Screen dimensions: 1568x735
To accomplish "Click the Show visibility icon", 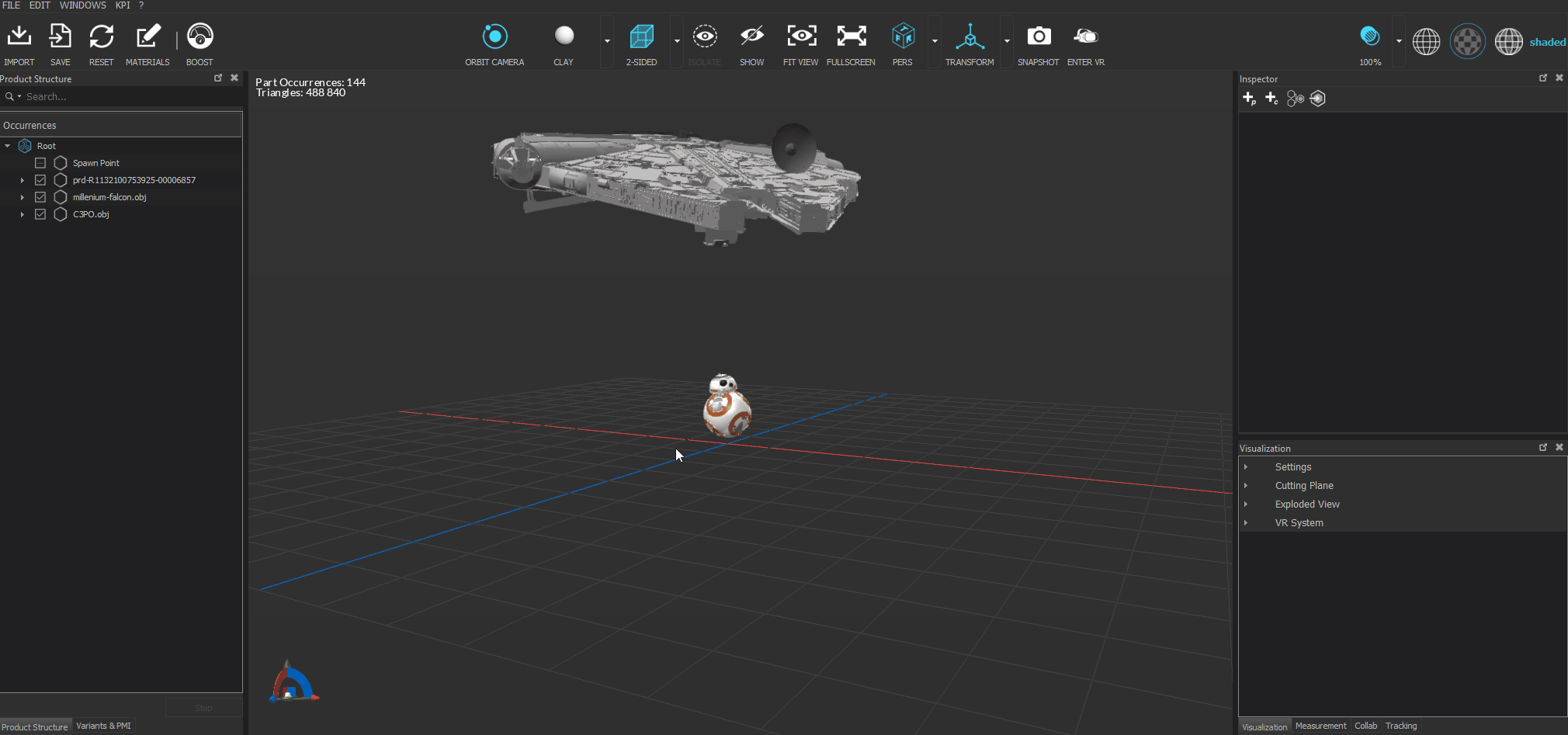I will [752, 36].
